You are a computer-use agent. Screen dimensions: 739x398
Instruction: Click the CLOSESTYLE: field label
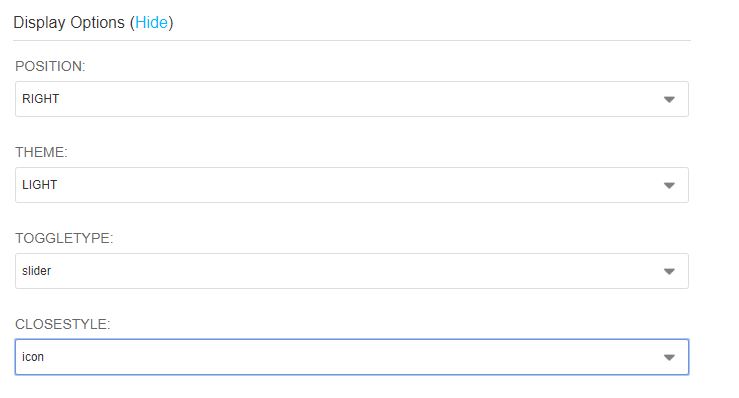coord(62,324)
